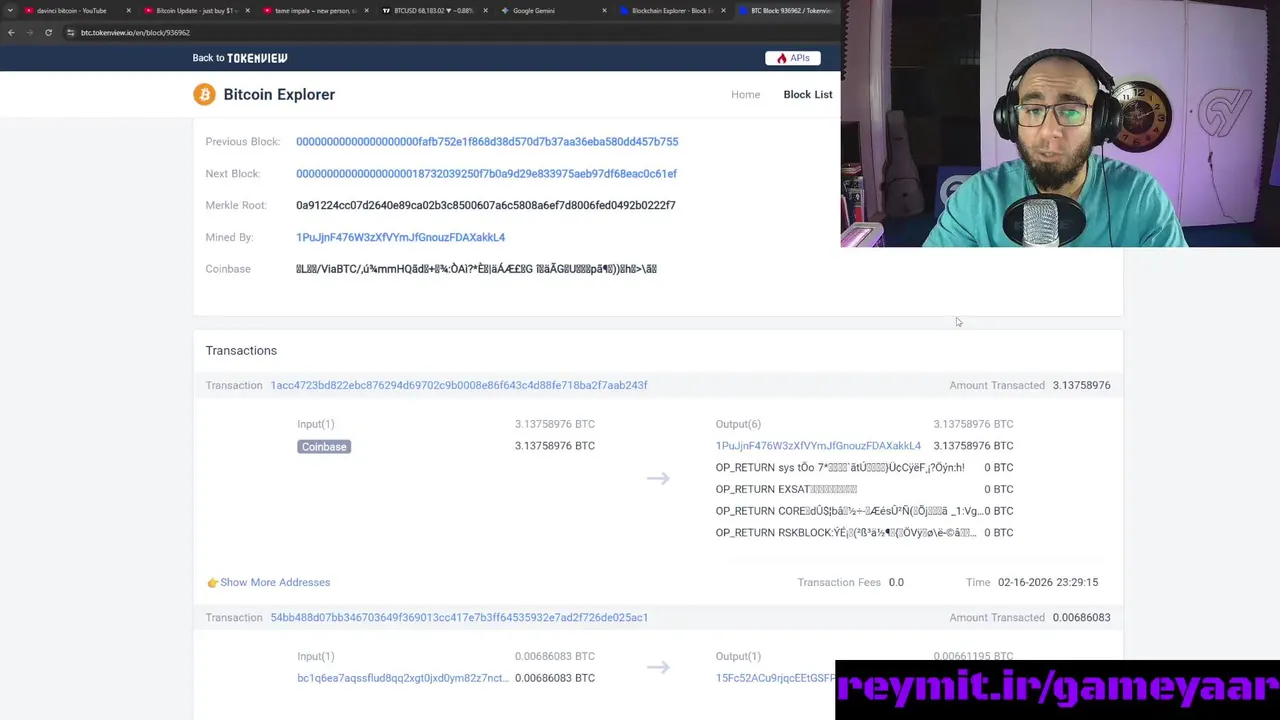Close the Bitcoin Update tab
Screen dimensions: 1280x720
coord(248,10)
